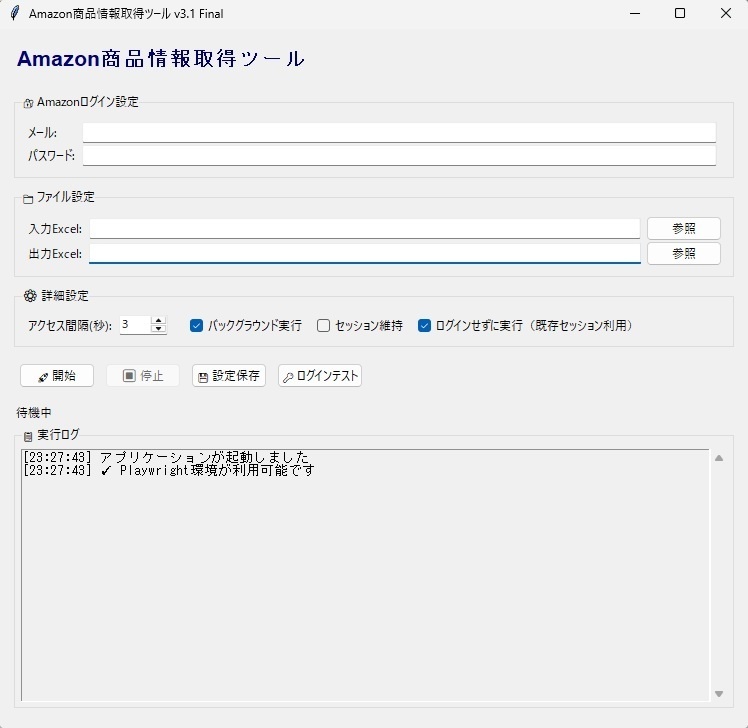The width and height of the screenshot is (748, 728).
Task: Click the 出力Excel path field
Action: pyautogui.click(x=364, y=253)
